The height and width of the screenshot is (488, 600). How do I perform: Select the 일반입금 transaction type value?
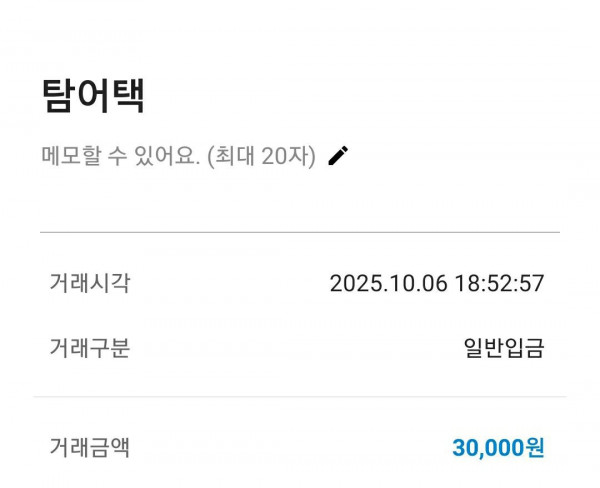point(504,348)
